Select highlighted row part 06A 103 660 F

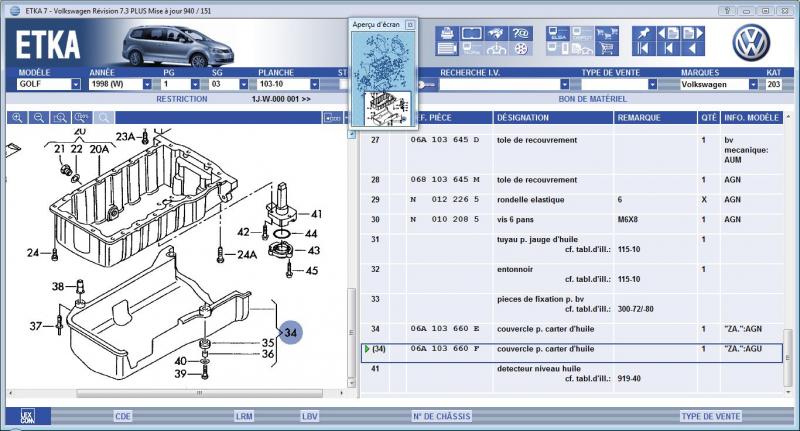571,353
